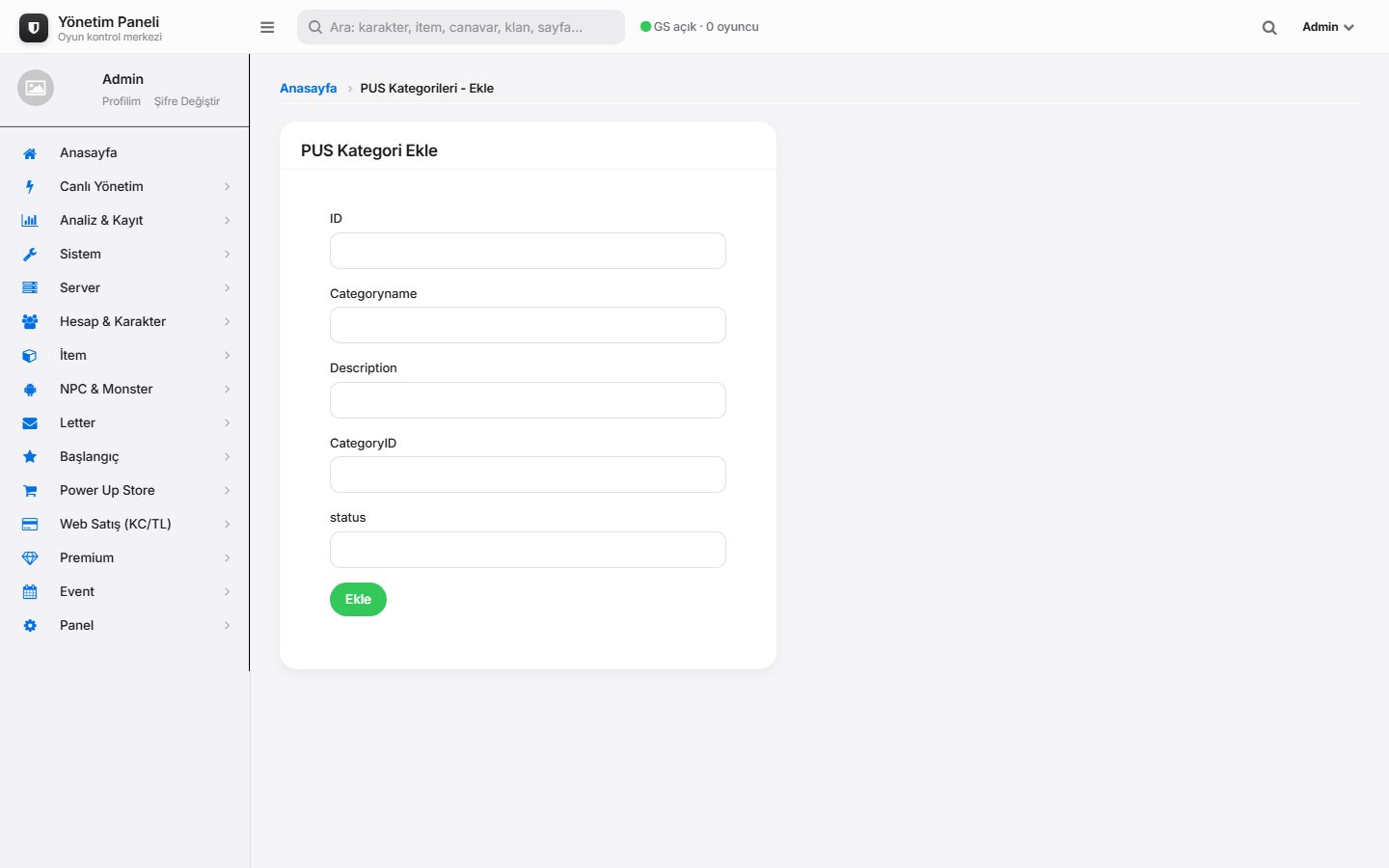This screenshot has height=868, width=1389.
Task: Click the shopping cart icon for Power Up Store
Action: pos(30,491)
